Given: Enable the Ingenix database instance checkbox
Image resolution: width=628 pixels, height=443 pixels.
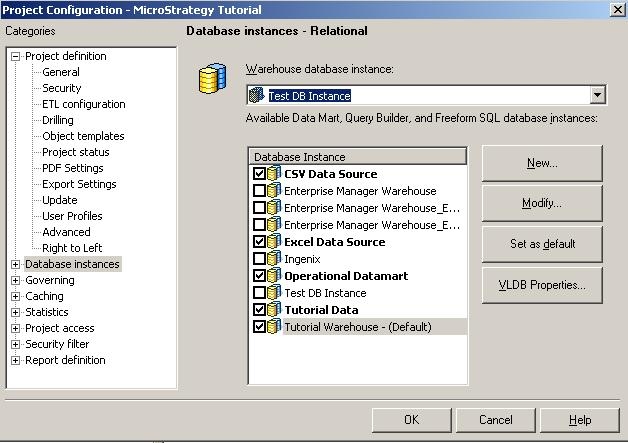Looking at the screenshot, I should [x=260, y=259].
